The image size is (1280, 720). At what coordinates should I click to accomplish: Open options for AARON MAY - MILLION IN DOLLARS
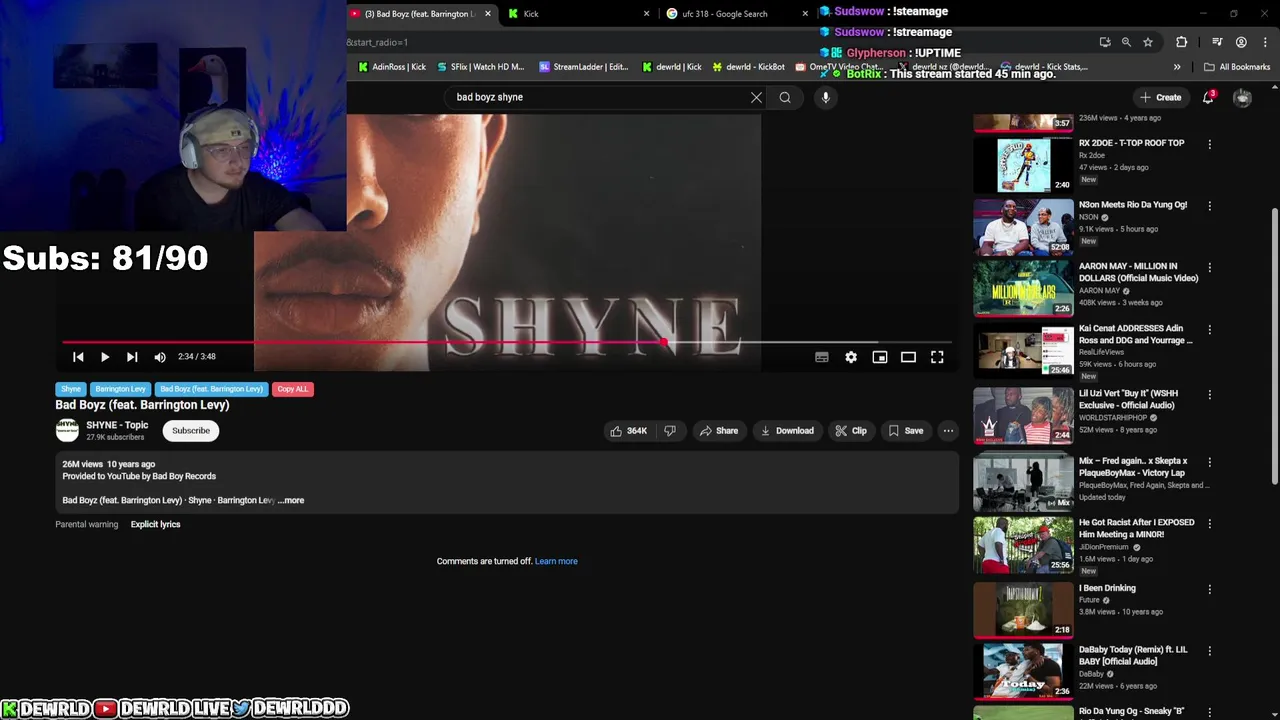pos(1210,268)
